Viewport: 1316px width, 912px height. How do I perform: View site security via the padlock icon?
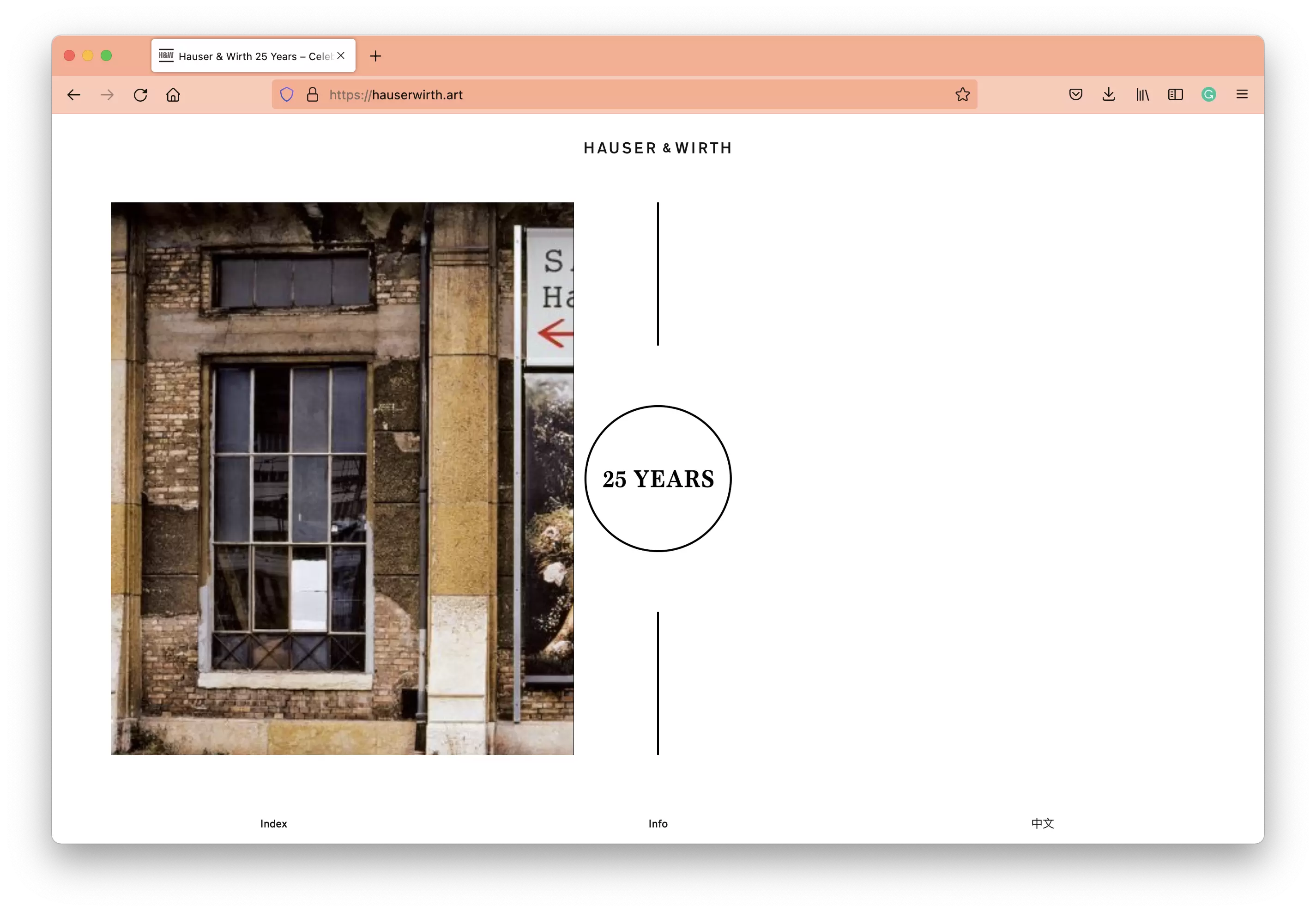click(x=313, y=94)
